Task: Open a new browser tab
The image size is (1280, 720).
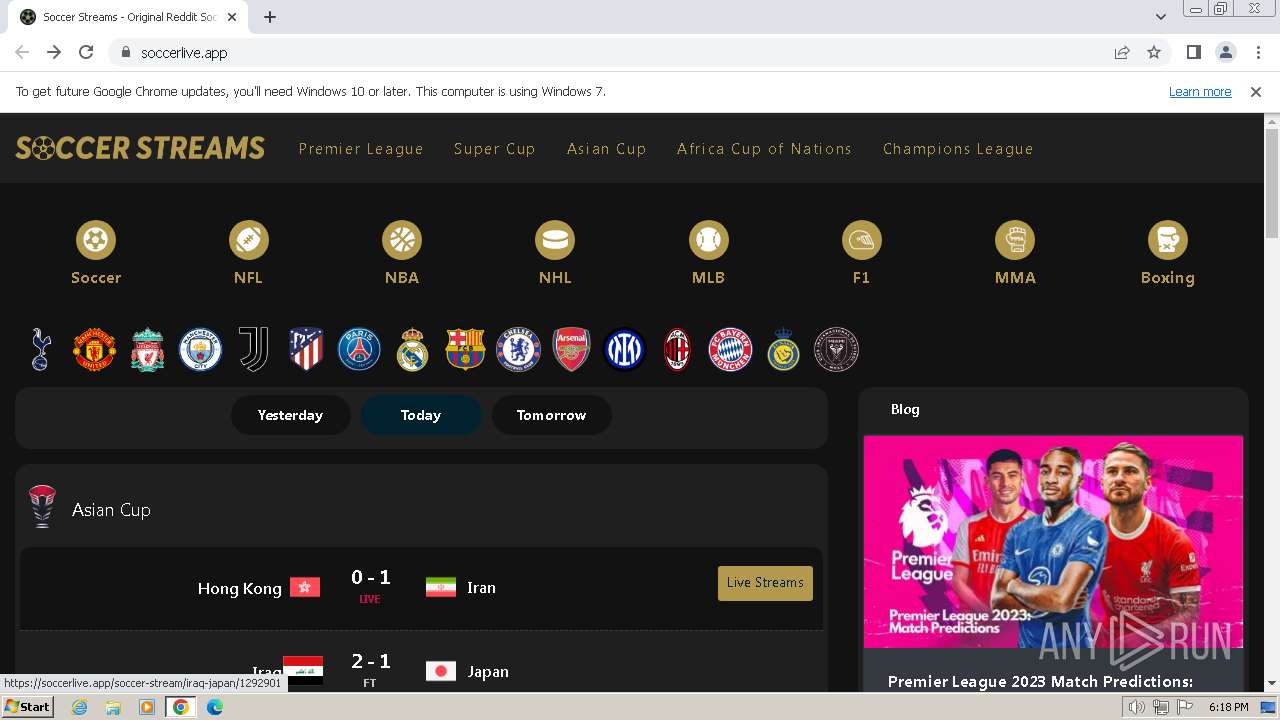Action: click(x=270, y=17)
